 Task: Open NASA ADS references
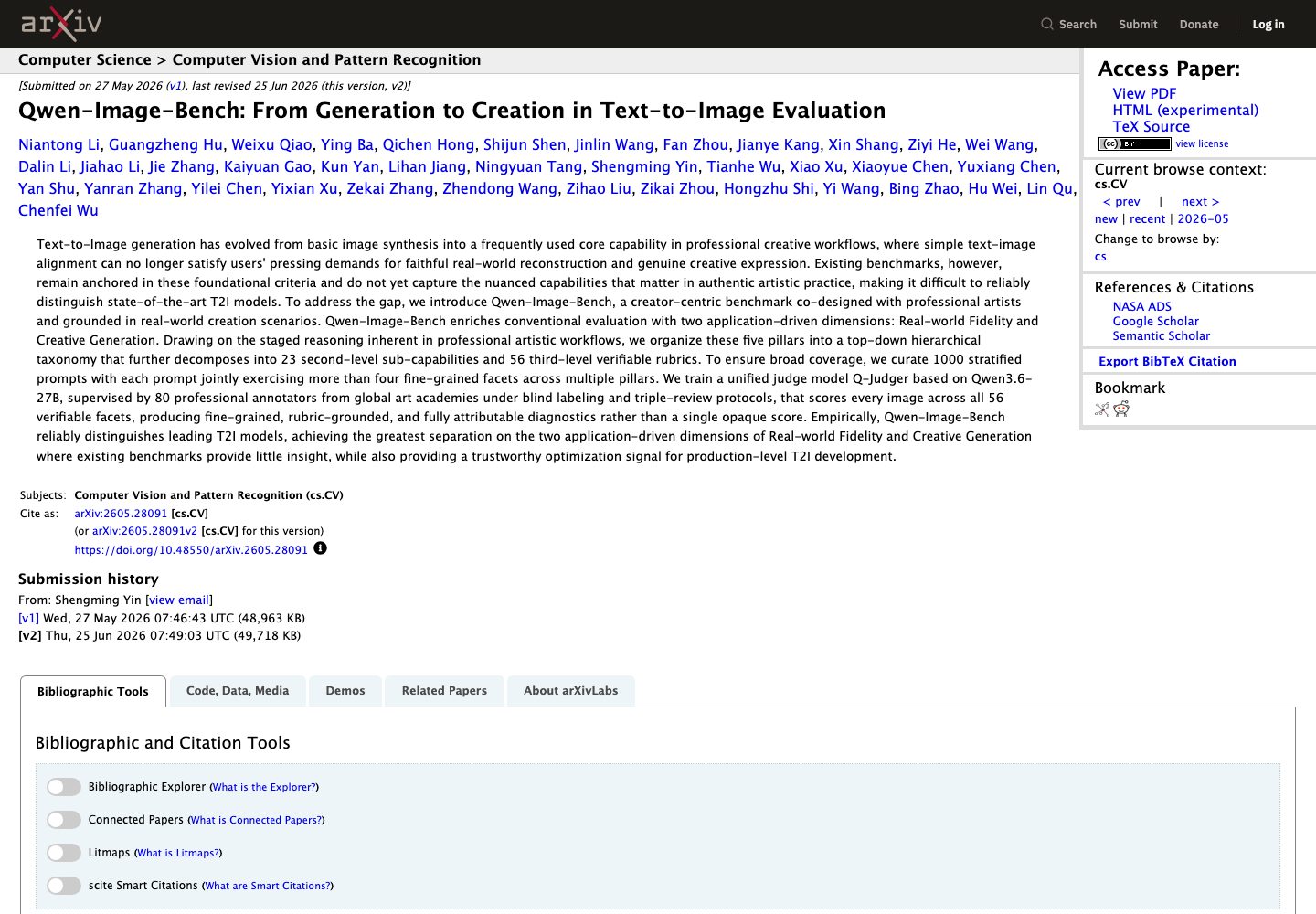pos(1141,307)
